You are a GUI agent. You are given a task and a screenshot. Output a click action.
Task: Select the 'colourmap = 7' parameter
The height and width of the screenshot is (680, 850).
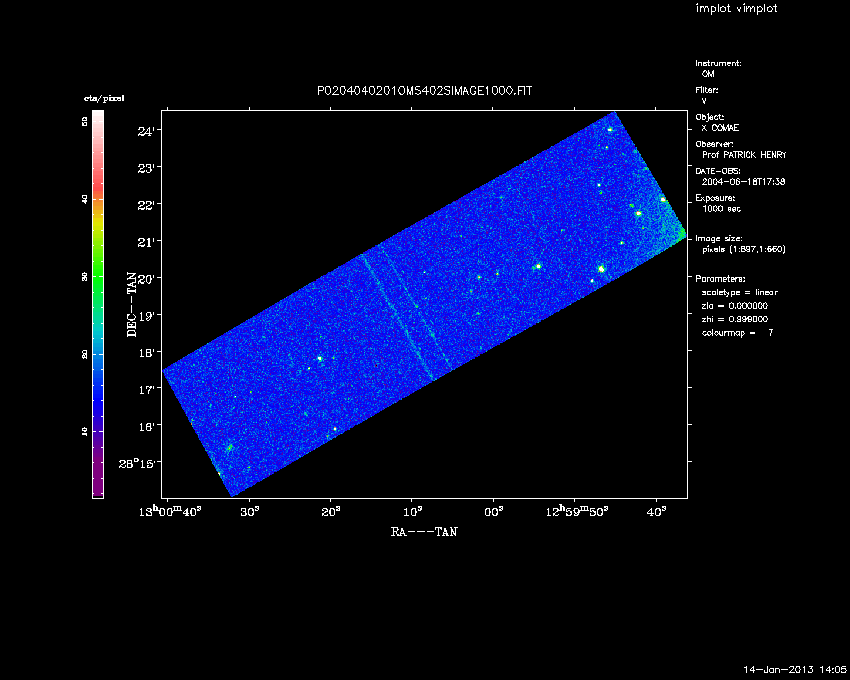[737, 333]
